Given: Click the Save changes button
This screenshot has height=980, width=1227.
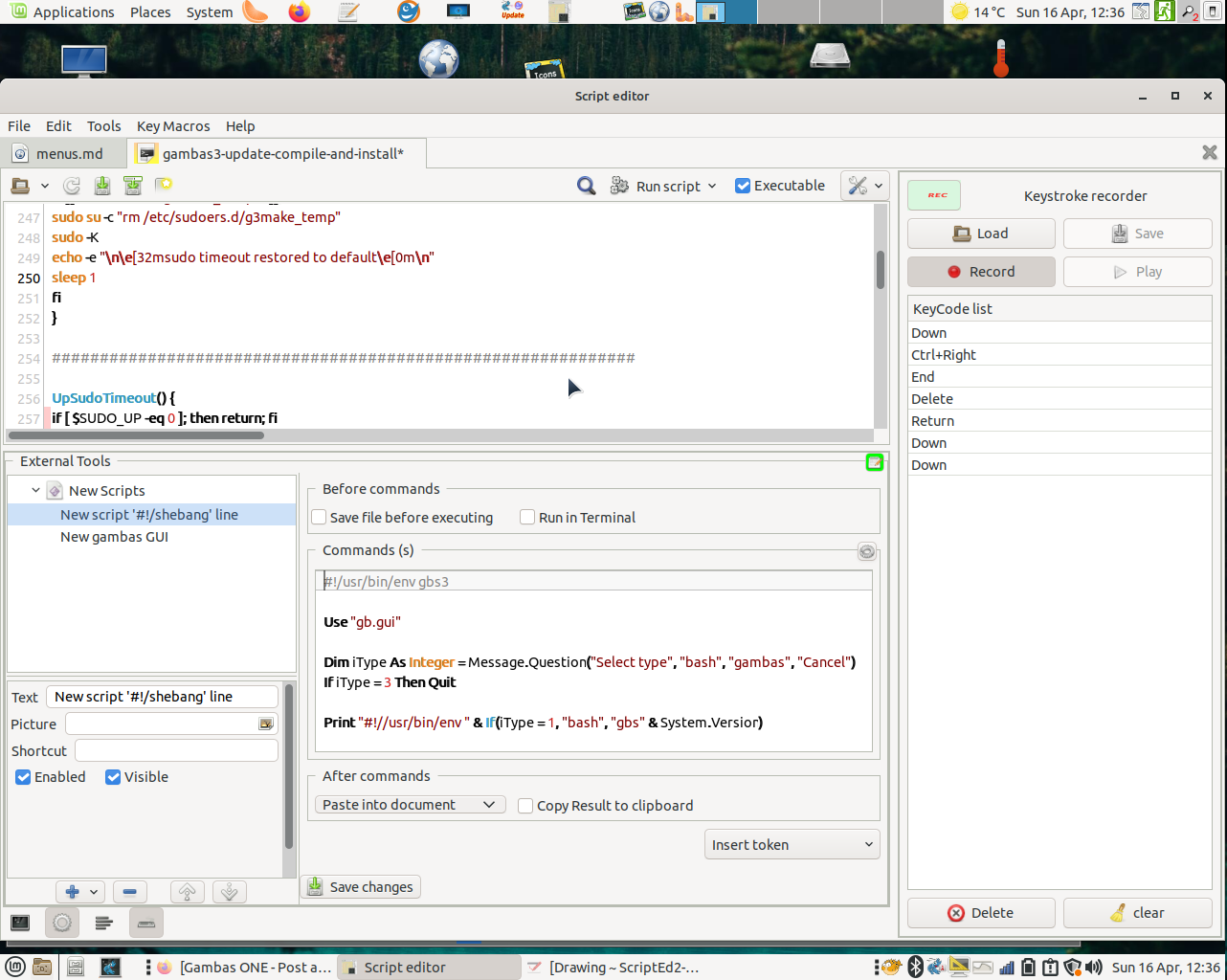Looking at the screenshot, I should 361,887.
